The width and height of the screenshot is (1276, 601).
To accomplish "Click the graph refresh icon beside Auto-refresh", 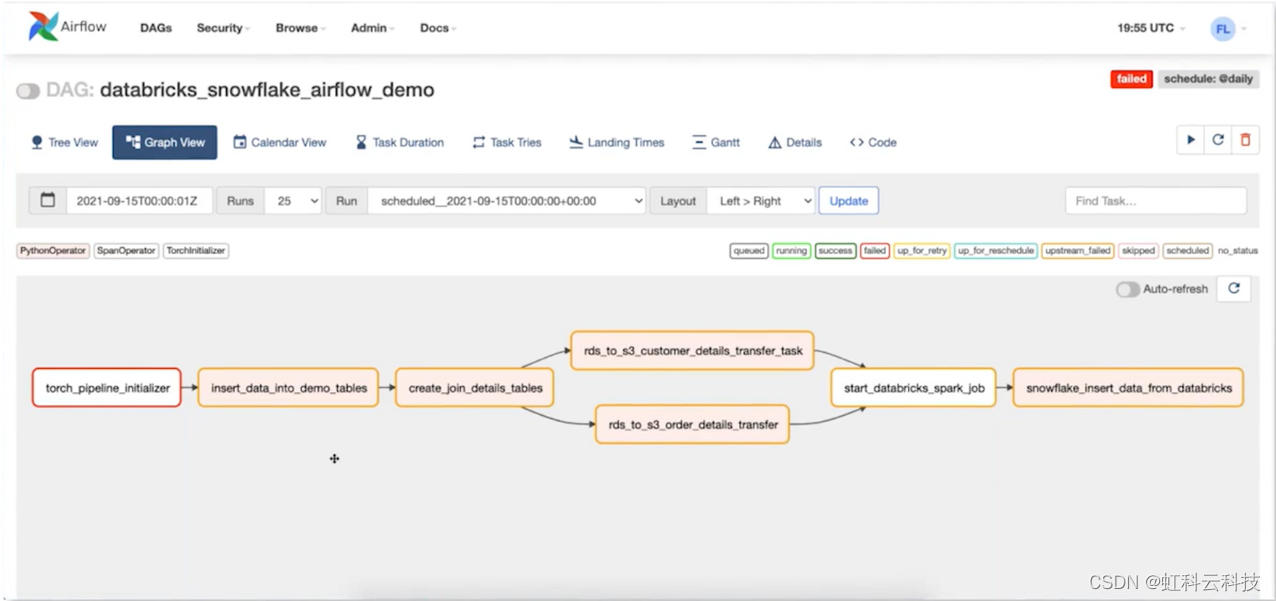I will 1234,289.
